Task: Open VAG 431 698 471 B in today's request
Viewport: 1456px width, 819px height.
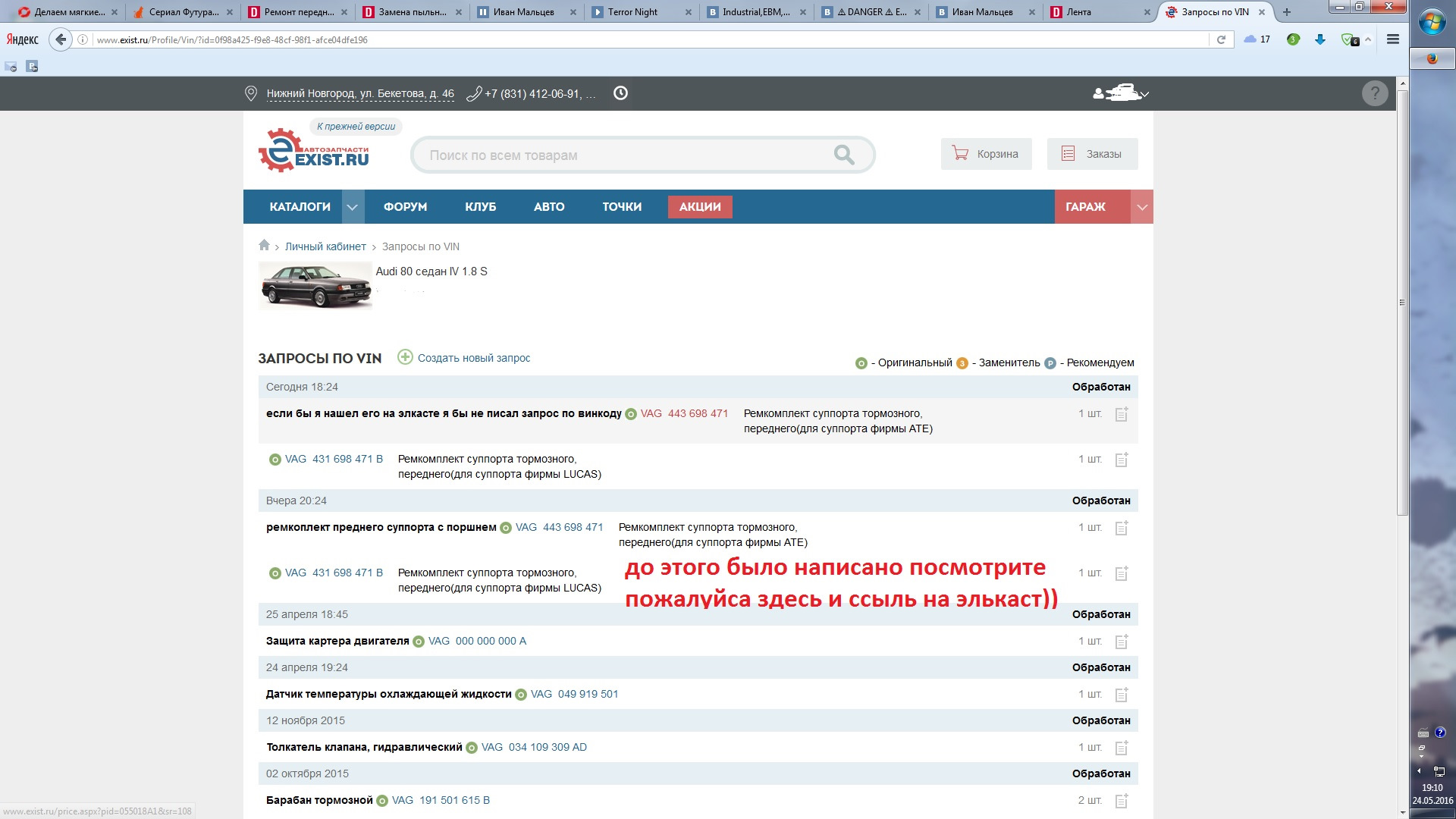Action: pyautogui.click(x=334, y=459)
